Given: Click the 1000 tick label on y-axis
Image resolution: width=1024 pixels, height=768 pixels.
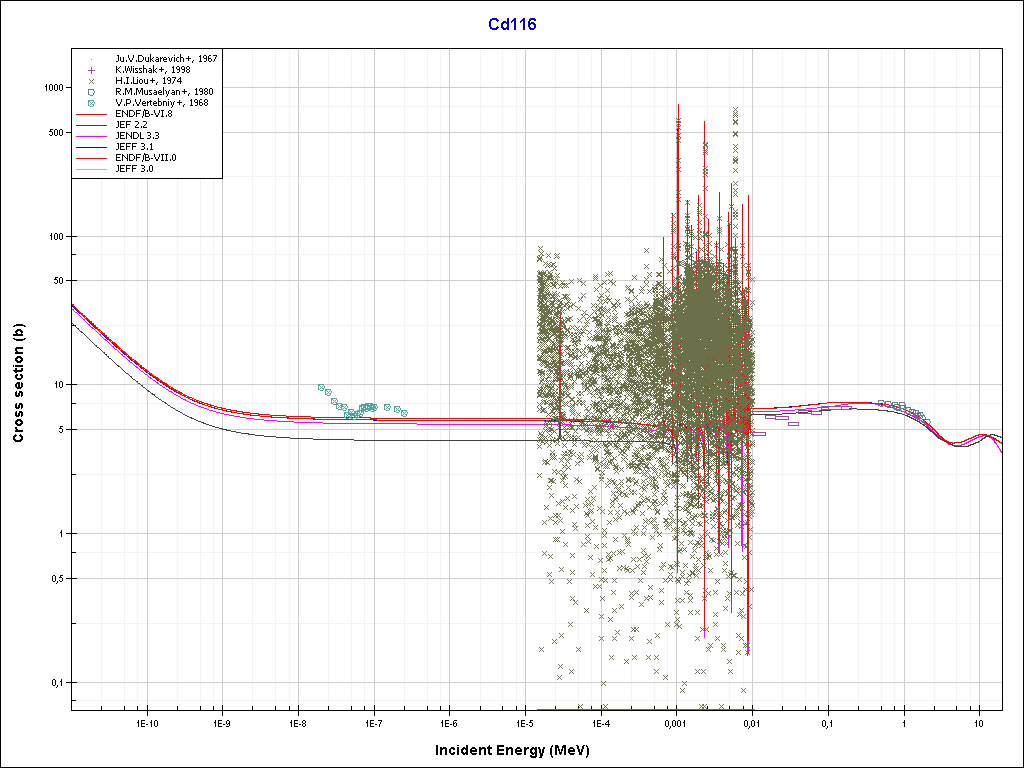Looking at the screenshot, I should (53, 88).
